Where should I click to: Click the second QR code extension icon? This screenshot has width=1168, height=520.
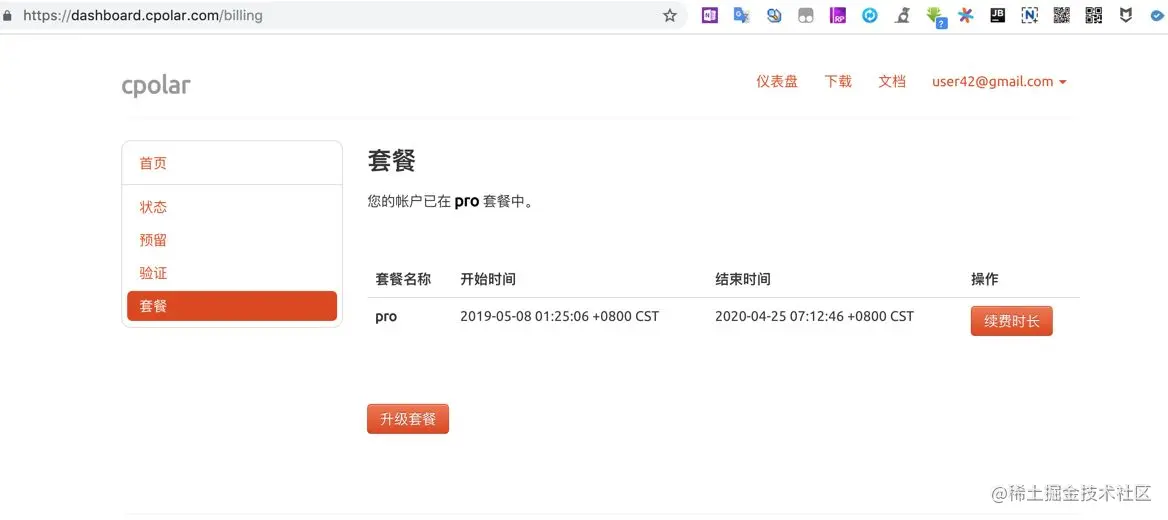coord(1094,15)
